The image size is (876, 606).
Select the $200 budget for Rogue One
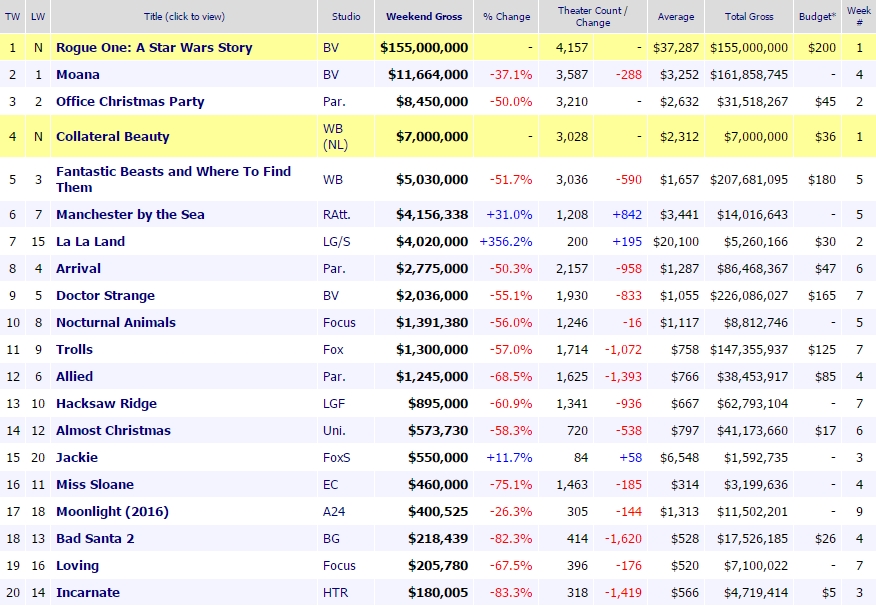tap(822, 48)
